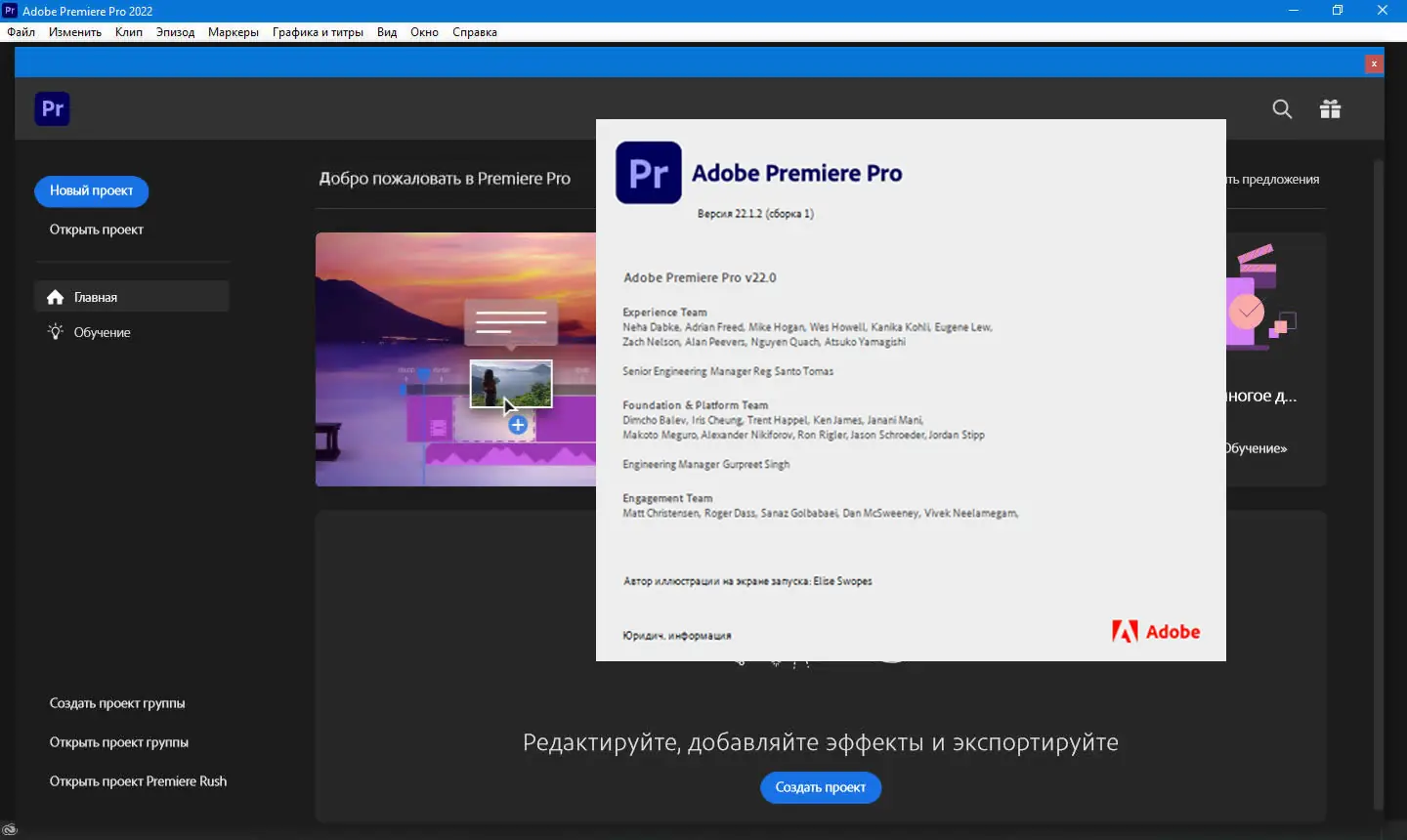Click the Pr logo in the About dialog

[649, 173]
